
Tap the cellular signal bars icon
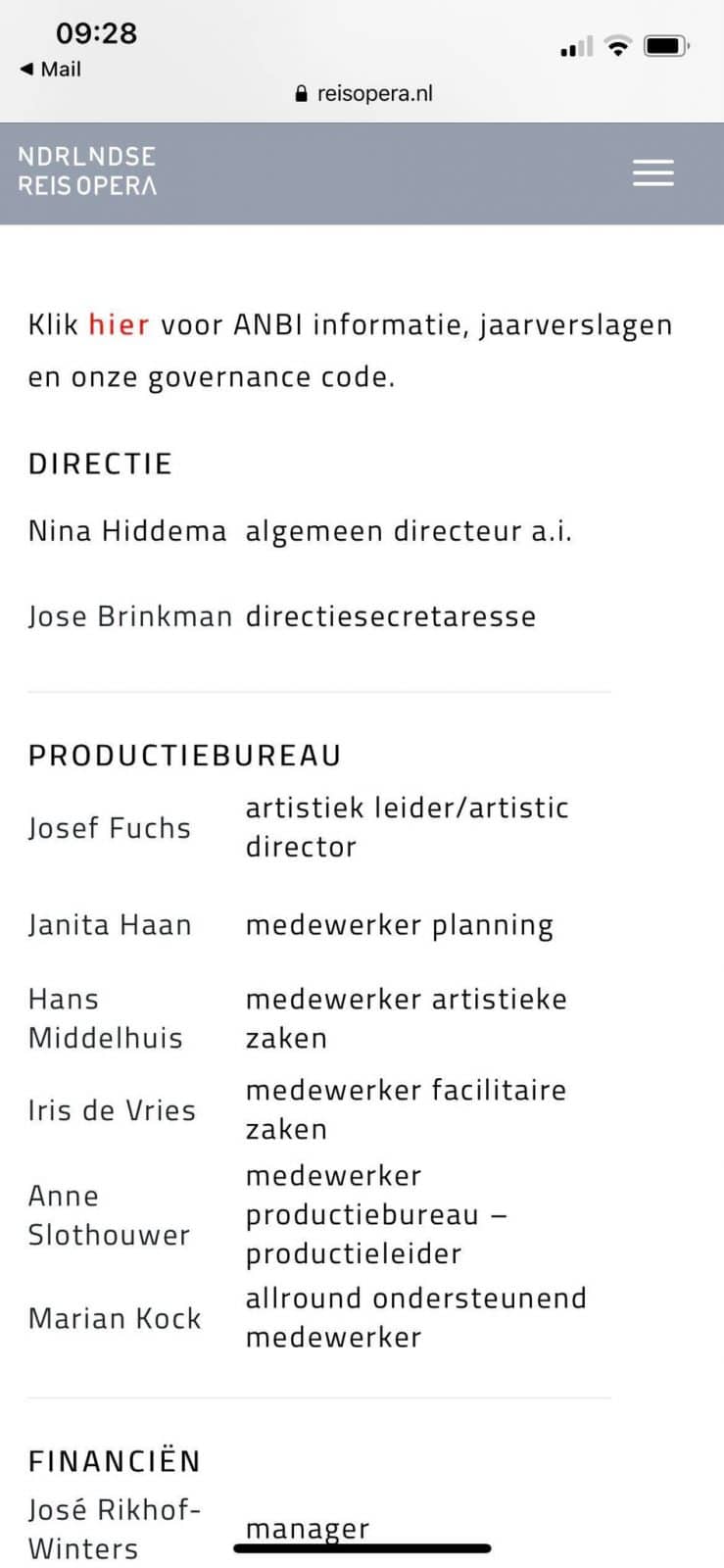click(576, 47)
